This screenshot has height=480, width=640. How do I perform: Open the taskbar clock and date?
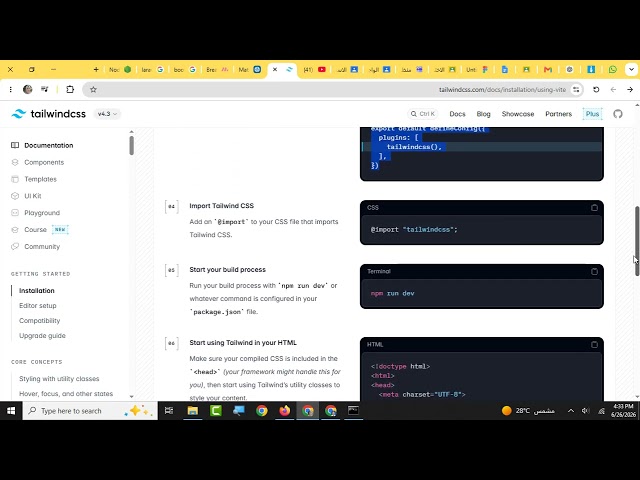click(x=623, y=411)
